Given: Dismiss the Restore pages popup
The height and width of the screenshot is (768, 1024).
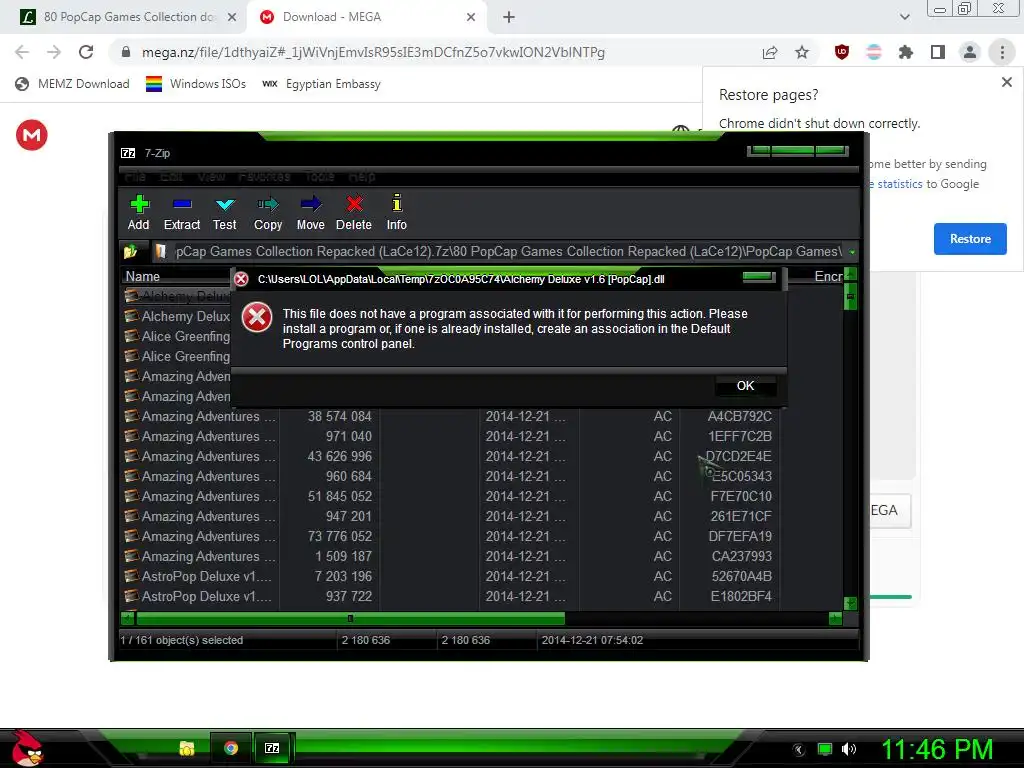Looking at the screenshot, I should coord(1006,82).
